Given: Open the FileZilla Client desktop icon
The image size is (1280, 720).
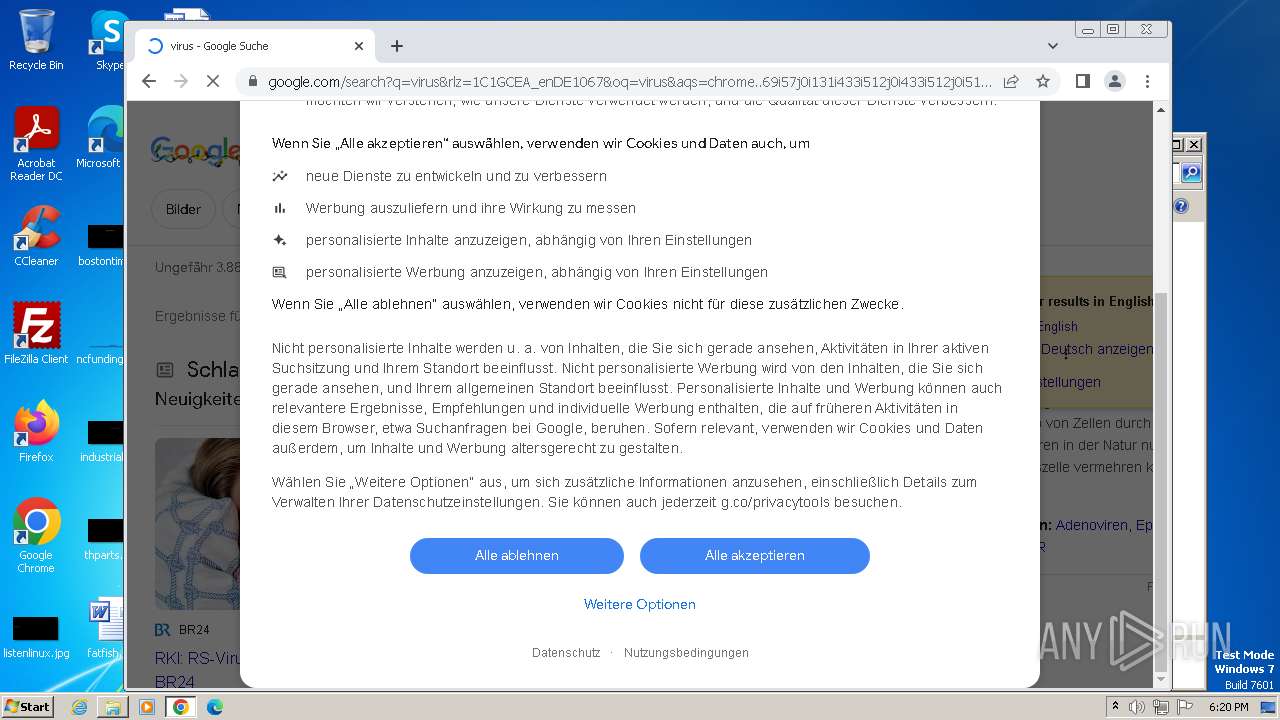Looking at the screenshot, I should pyautogui.click(x=36, y=334).
